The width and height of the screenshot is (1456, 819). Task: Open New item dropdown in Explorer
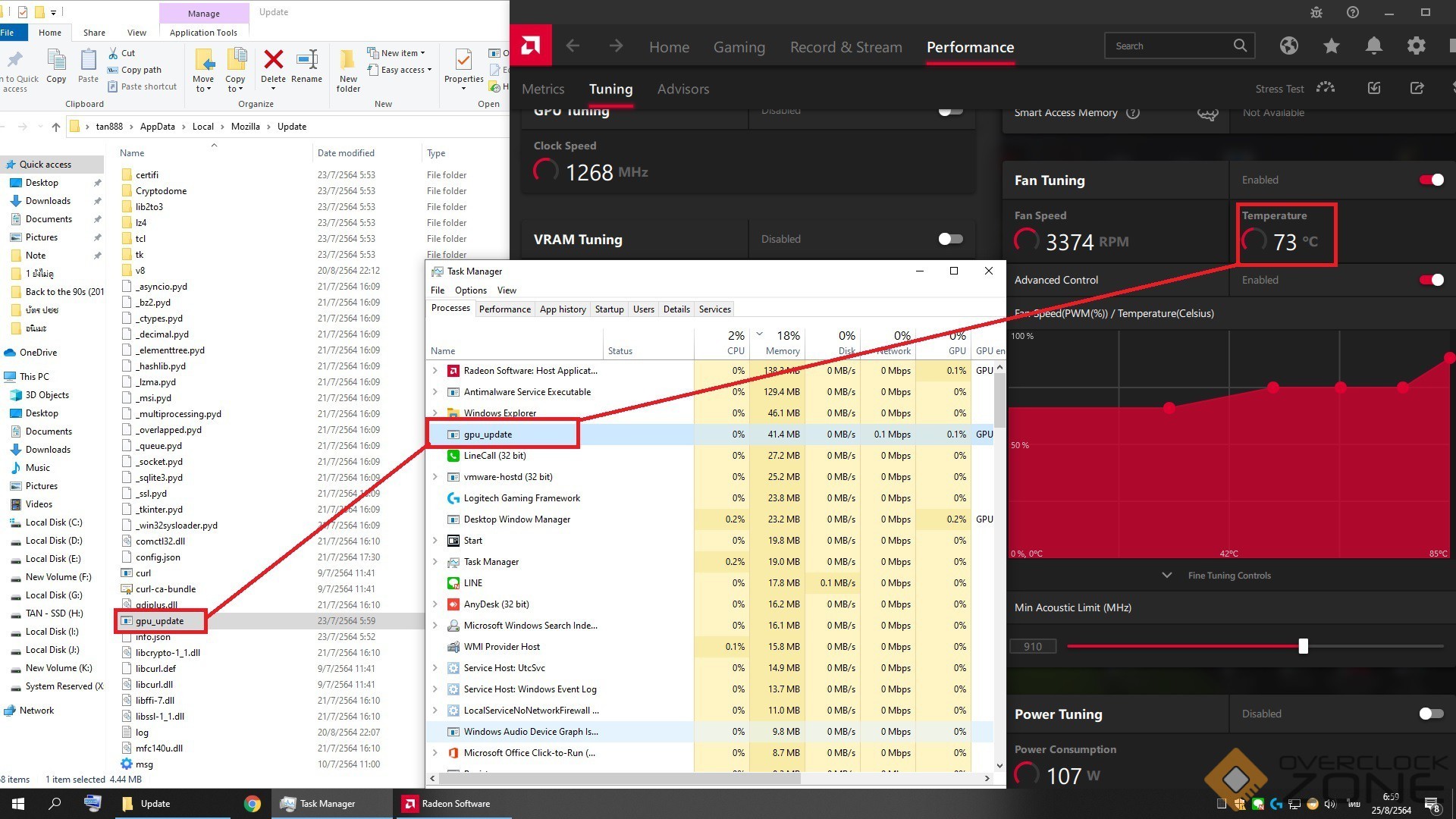(x=396, y=53)
